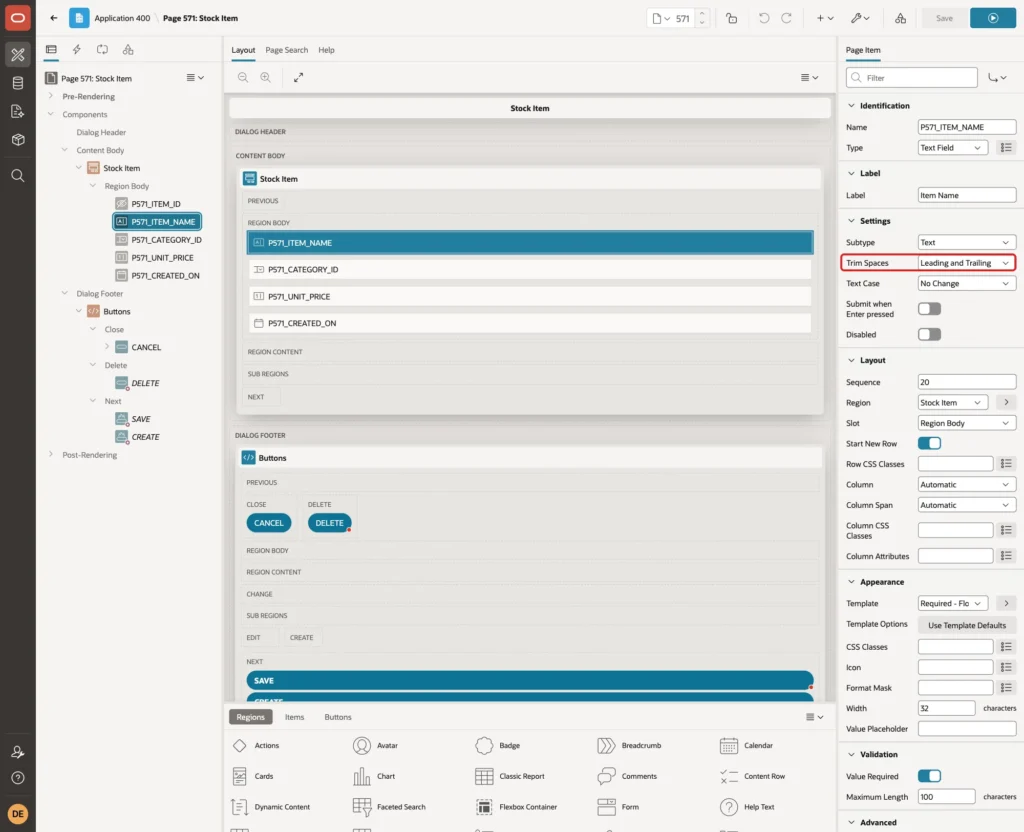Viewport: 1024px width, 832px height.
Task: Open Go to Group menu beside Filter
Action: tap(997, 78)
